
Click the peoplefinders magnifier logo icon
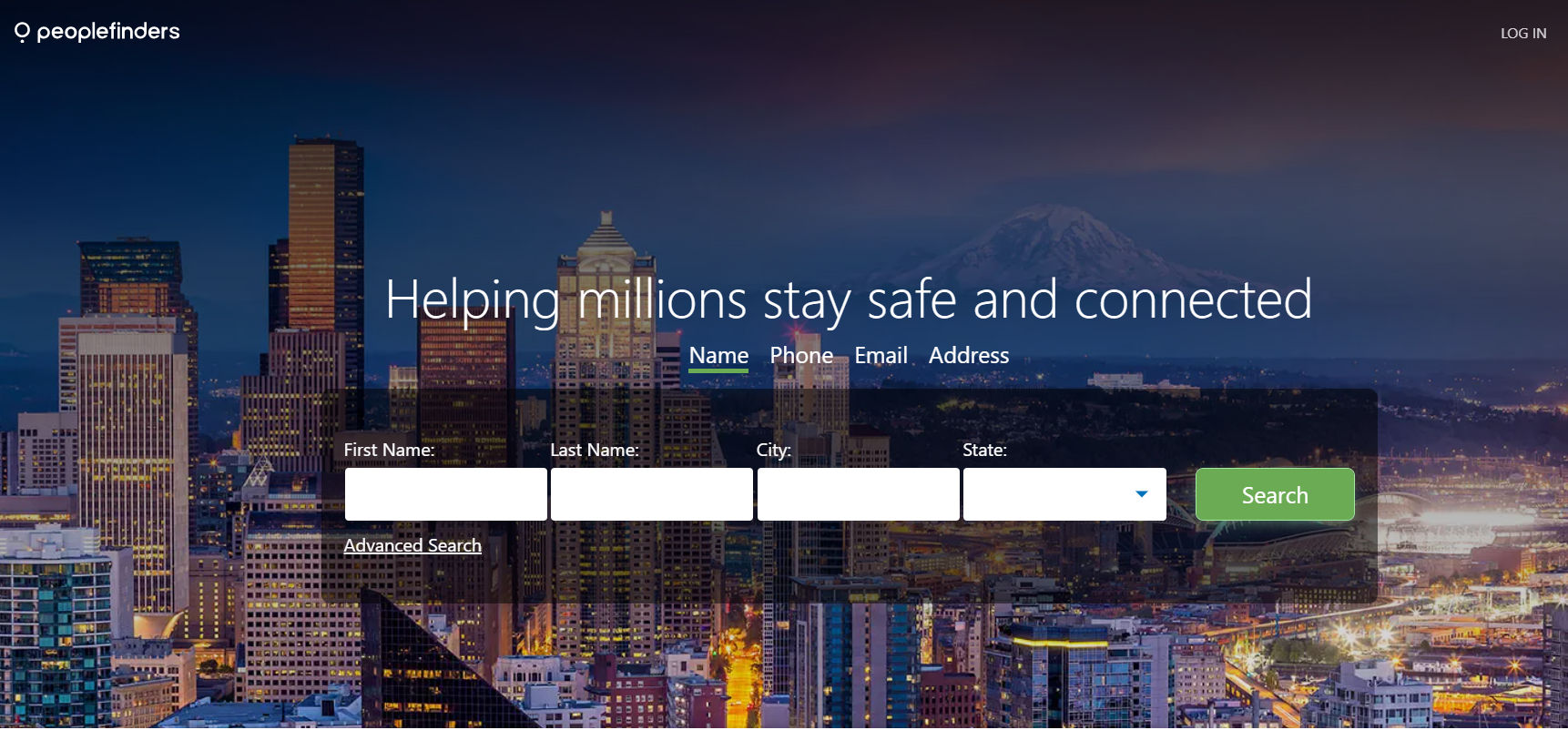coord(22,33)
